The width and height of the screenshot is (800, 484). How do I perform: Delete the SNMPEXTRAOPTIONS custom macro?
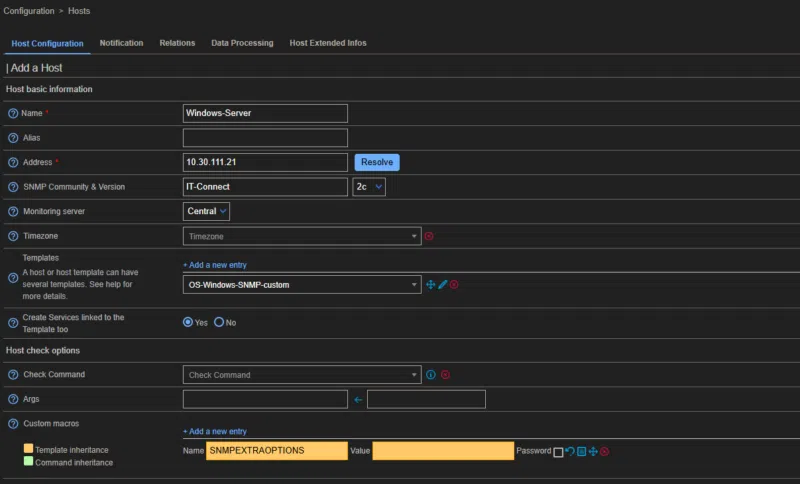(604, 452)
